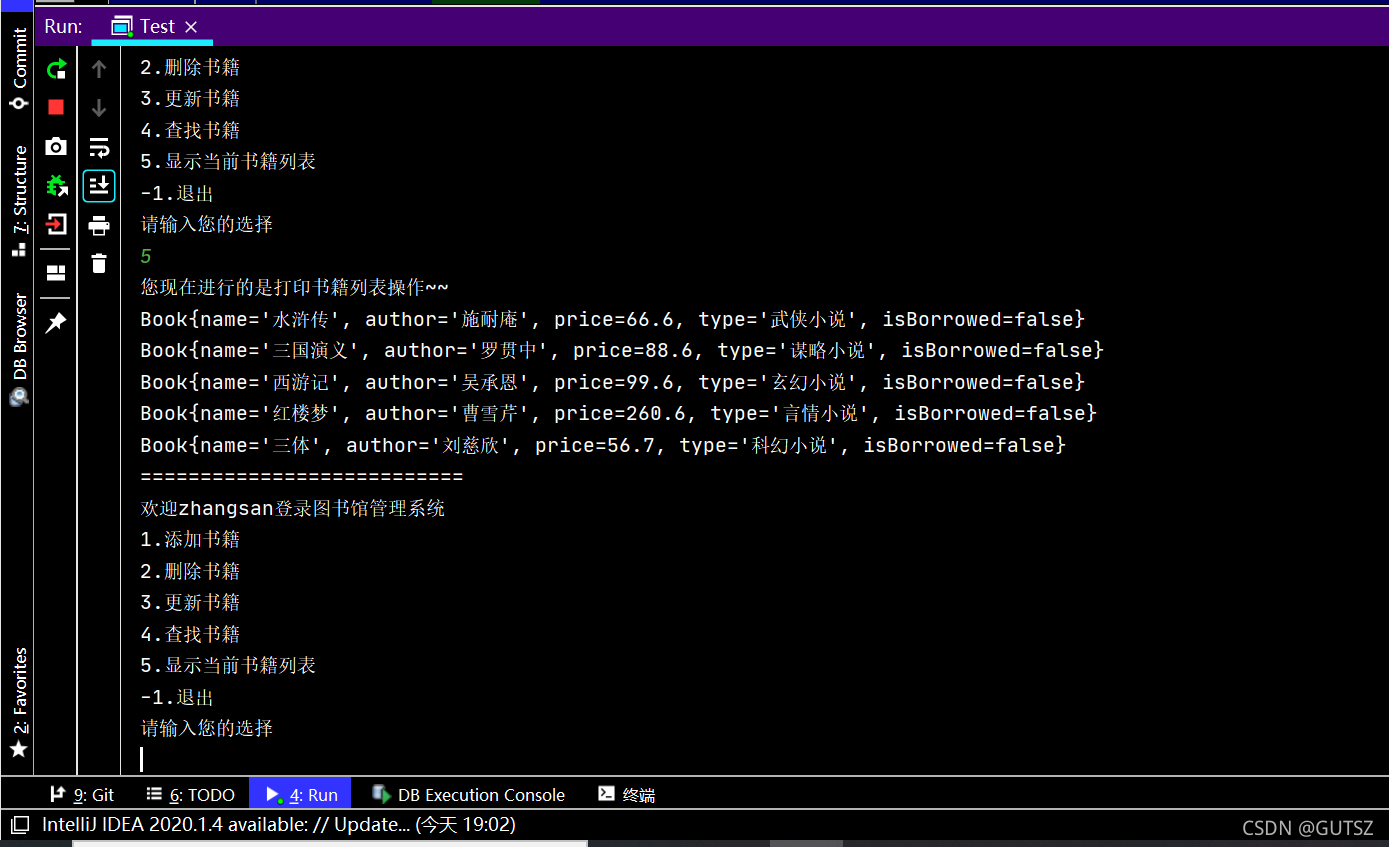Screen dimensions: 1389x847
Task: Toggle scroll to end of console
Action: pos(99,186)
